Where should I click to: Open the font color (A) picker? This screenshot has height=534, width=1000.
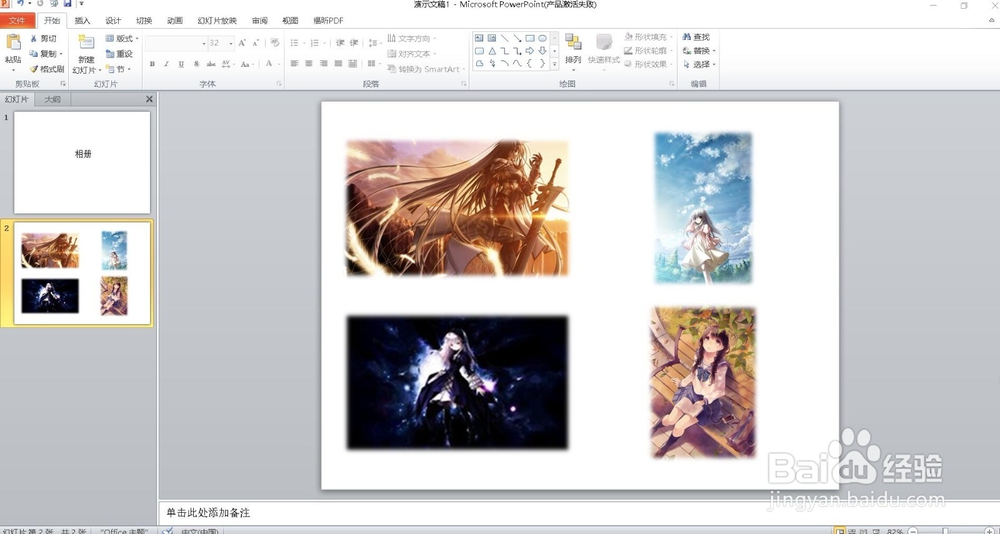[271, 64]
